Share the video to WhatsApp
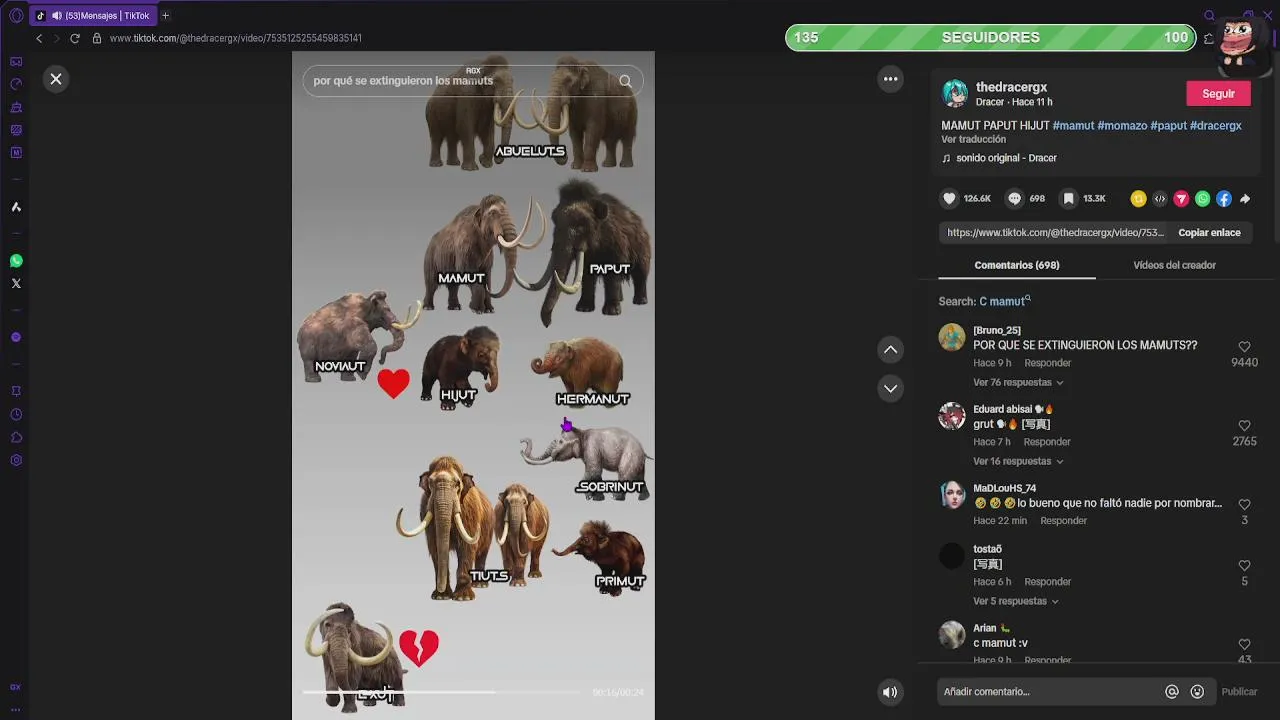1280x720 pixels. pos(1202,199)
